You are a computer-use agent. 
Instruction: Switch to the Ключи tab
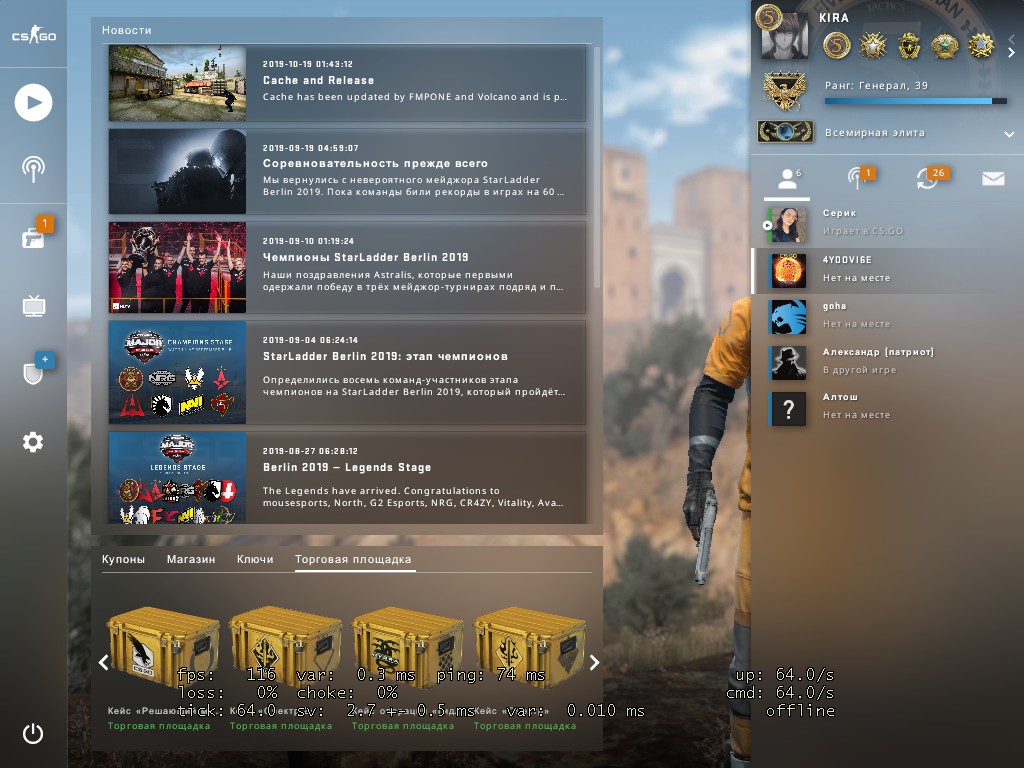tap(255, 559)
